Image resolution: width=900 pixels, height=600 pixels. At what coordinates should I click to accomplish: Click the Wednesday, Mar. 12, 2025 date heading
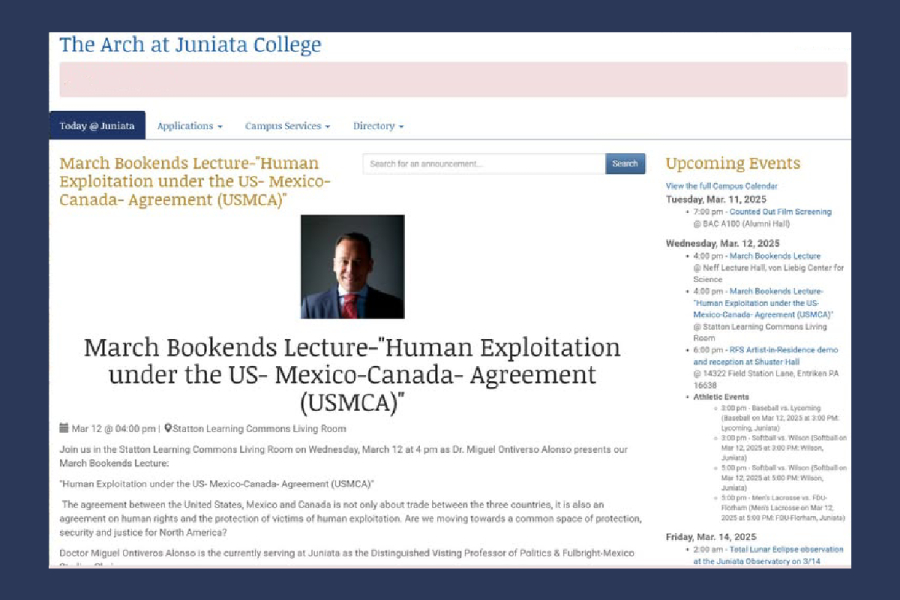pyautogui.click(x=722, y=243)
